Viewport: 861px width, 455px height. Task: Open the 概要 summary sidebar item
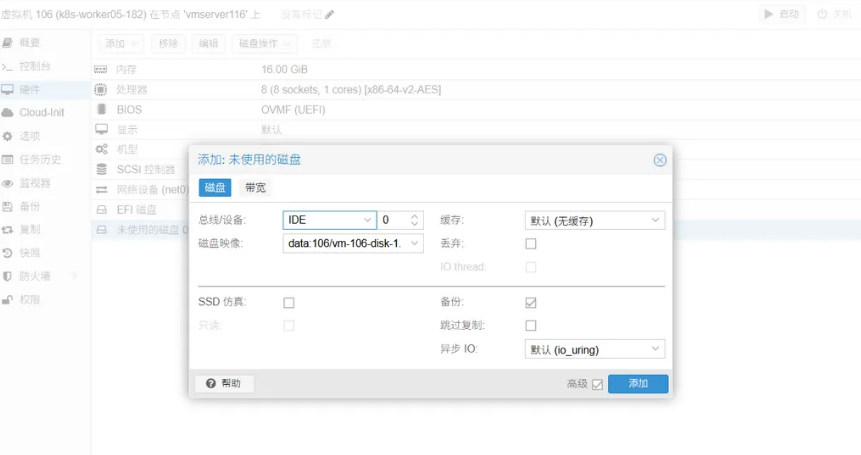[29, 43]
